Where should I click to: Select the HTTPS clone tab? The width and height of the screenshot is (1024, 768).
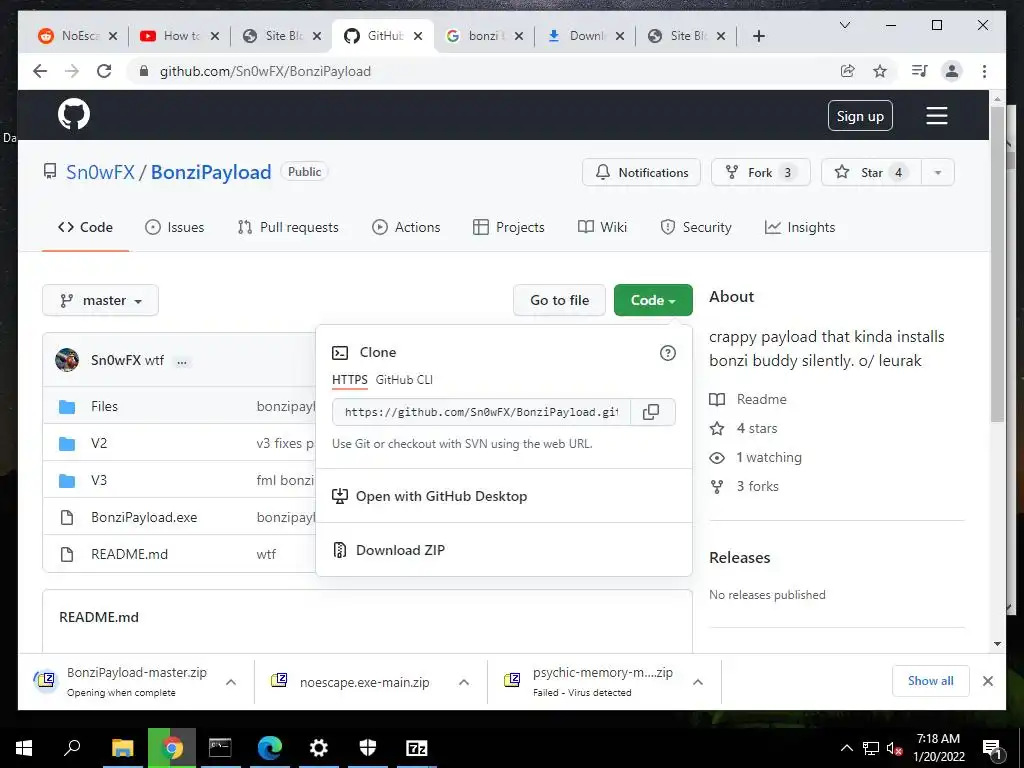pos(349,380)
